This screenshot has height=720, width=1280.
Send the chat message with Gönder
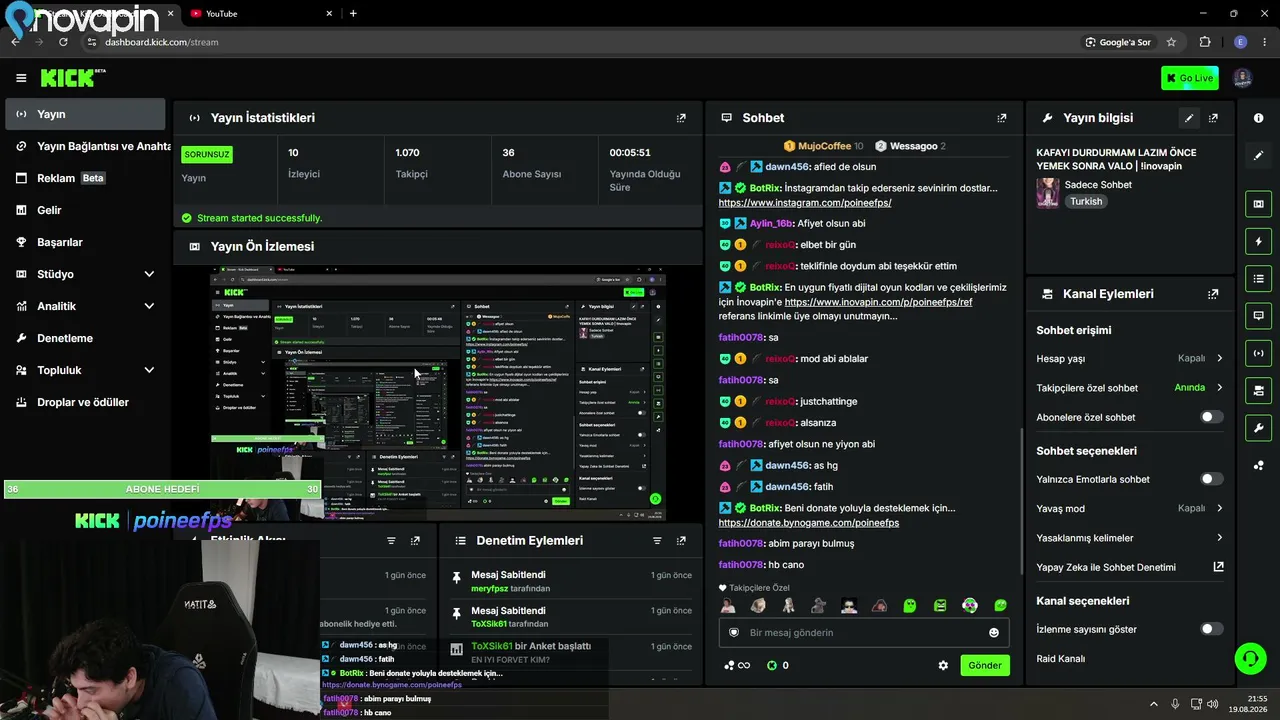985,665
